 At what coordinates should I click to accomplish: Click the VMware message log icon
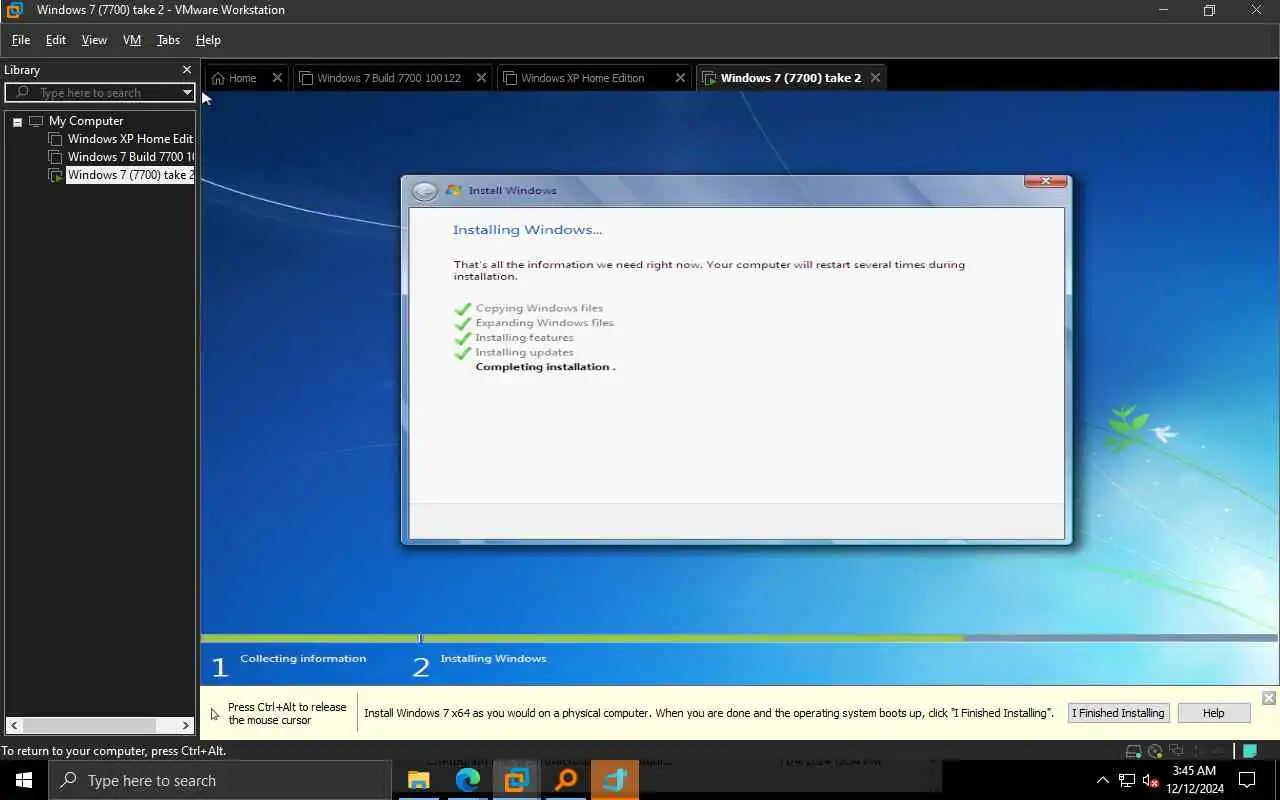click(x=1250, y=752)
